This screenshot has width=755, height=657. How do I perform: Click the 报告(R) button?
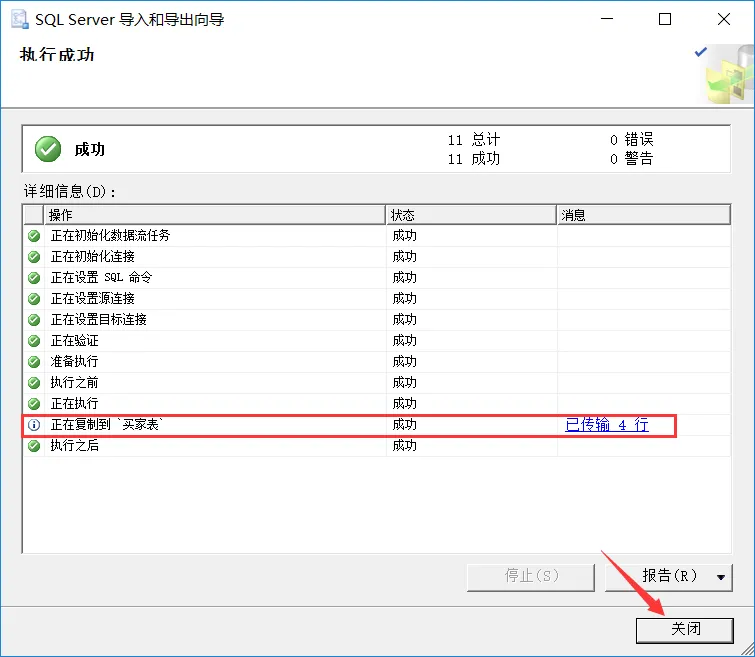click(669, 577)
